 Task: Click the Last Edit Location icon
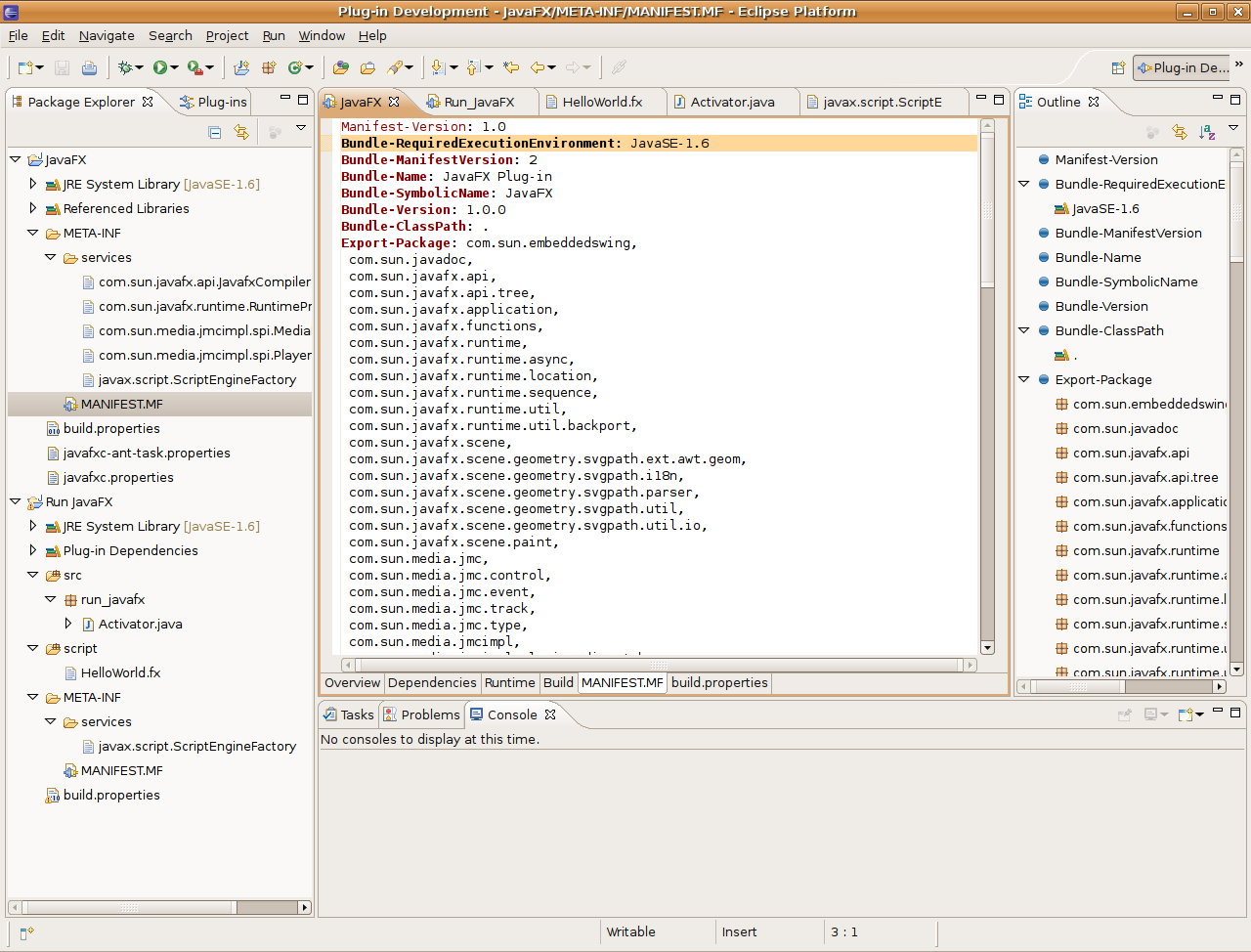click(510, 67)
